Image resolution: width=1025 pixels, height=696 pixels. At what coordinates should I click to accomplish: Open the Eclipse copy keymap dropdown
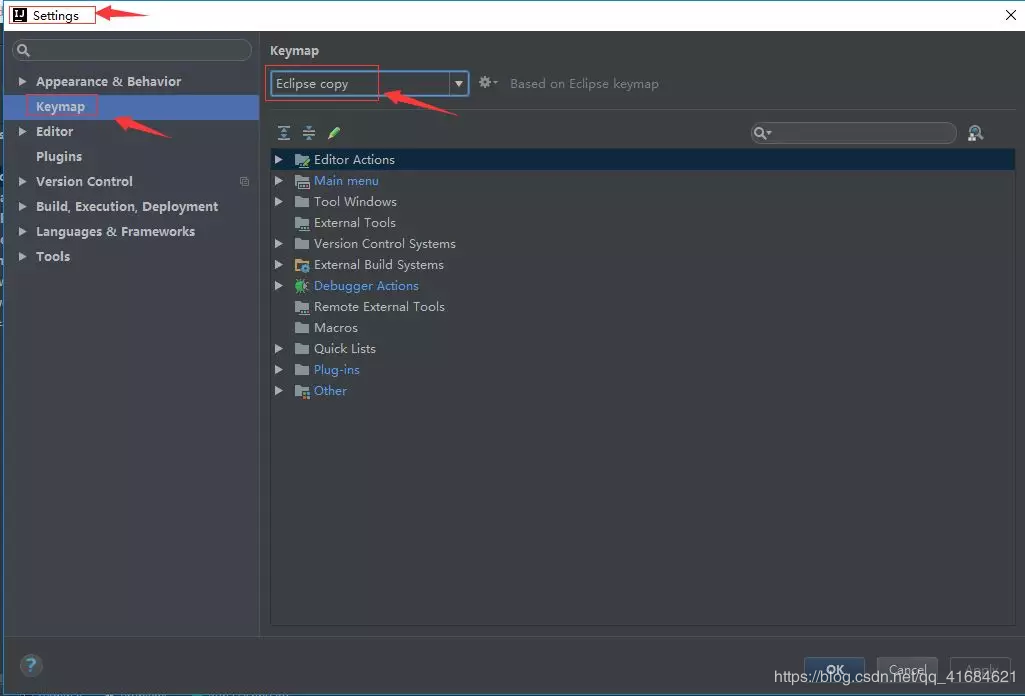point(369,84)
